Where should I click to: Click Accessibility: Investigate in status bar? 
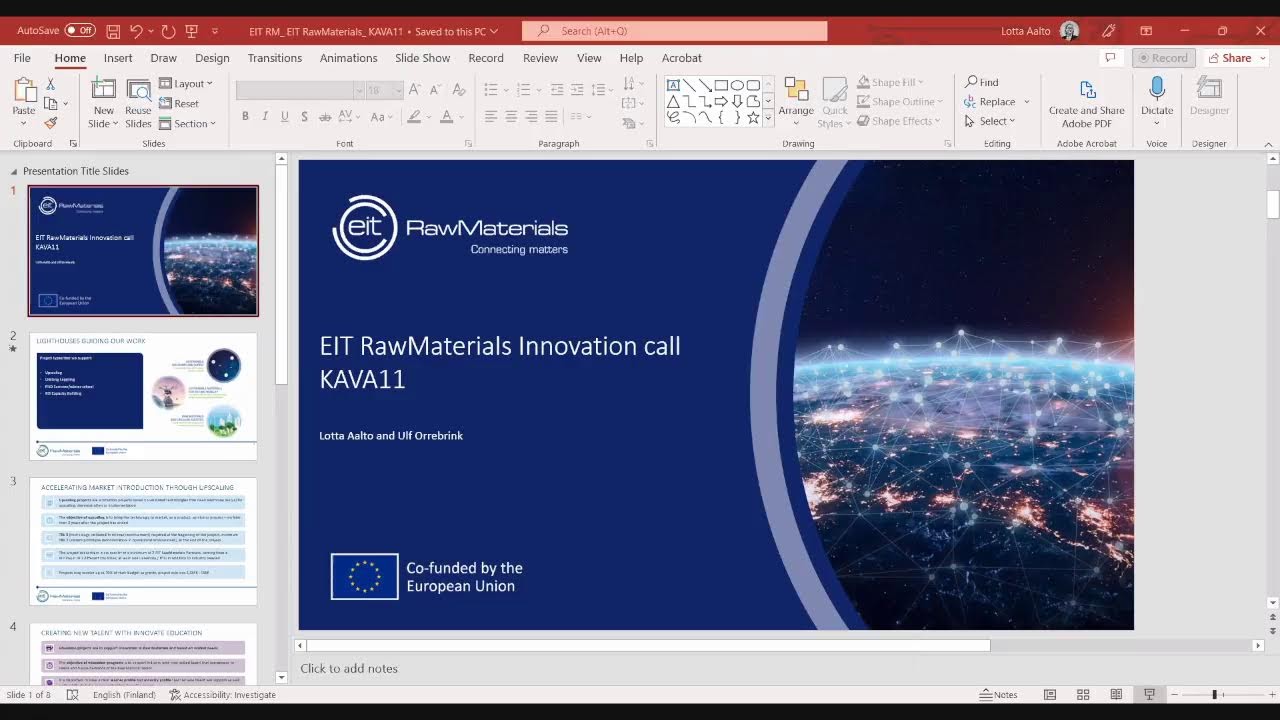pyautogui.click(x=222, y=694)
